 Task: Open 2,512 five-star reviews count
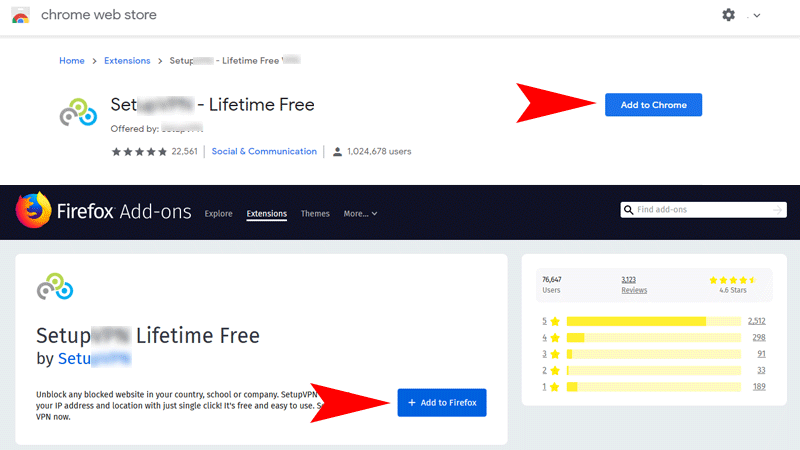(x=757, y=321)
